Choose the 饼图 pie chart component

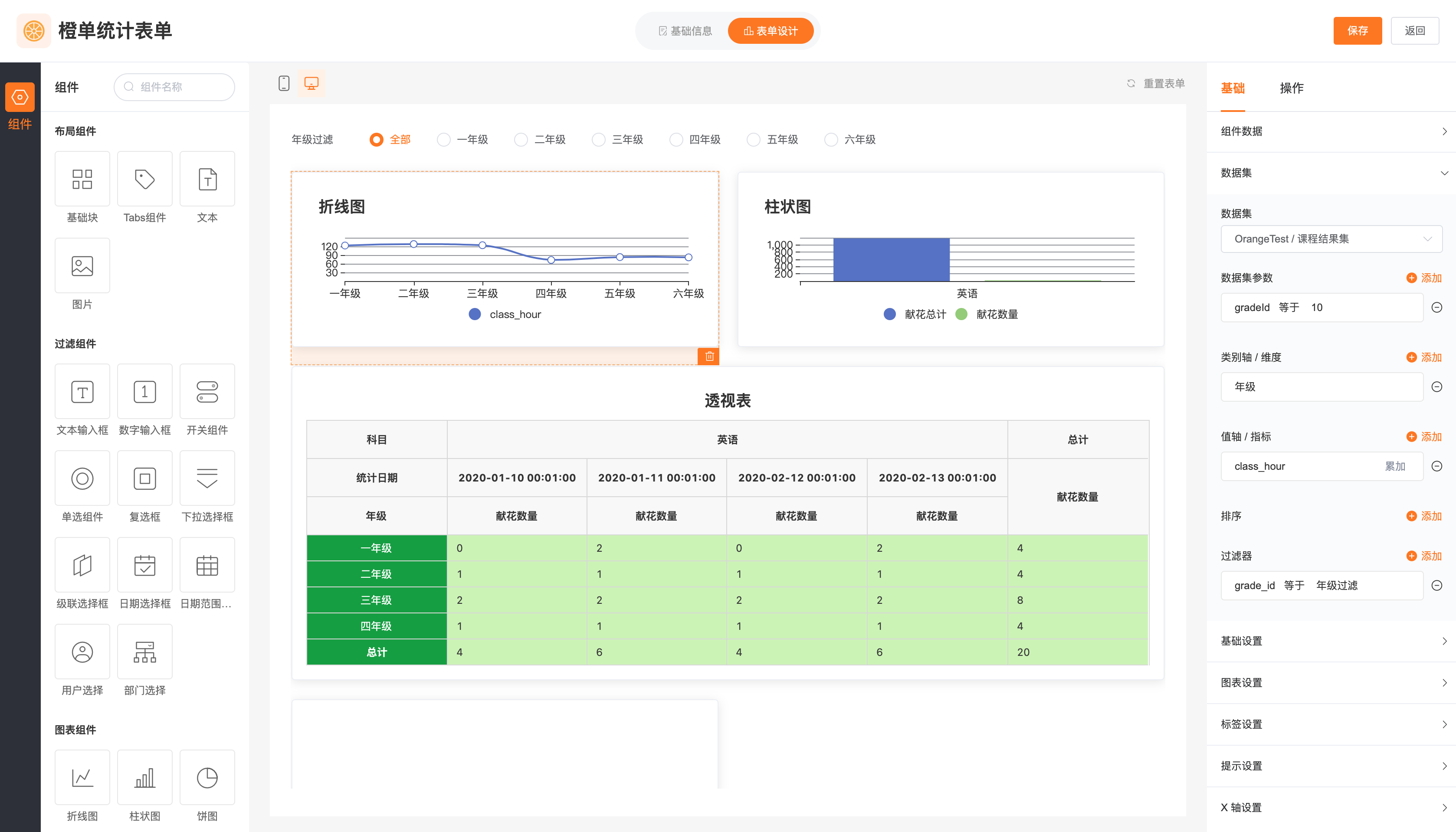pos(207,778)
